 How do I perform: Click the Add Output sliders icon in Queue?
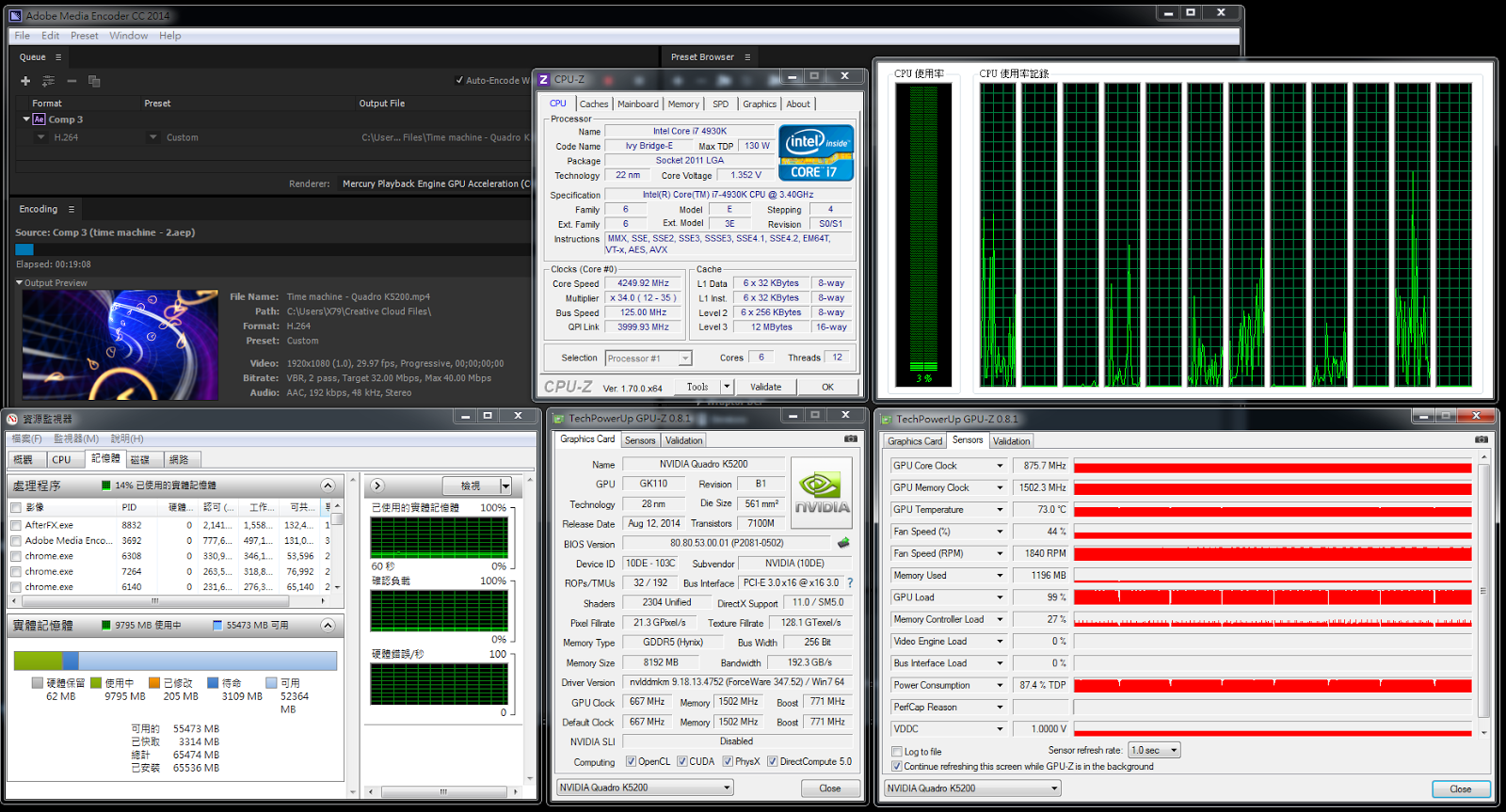[48, 81]
